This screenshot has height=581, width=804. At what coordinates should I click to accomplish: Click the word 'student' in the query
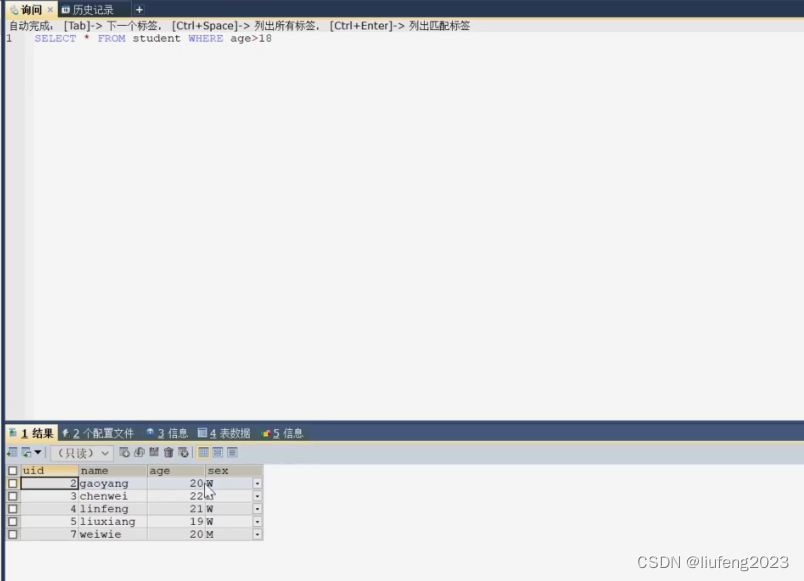tap(156, 38)
